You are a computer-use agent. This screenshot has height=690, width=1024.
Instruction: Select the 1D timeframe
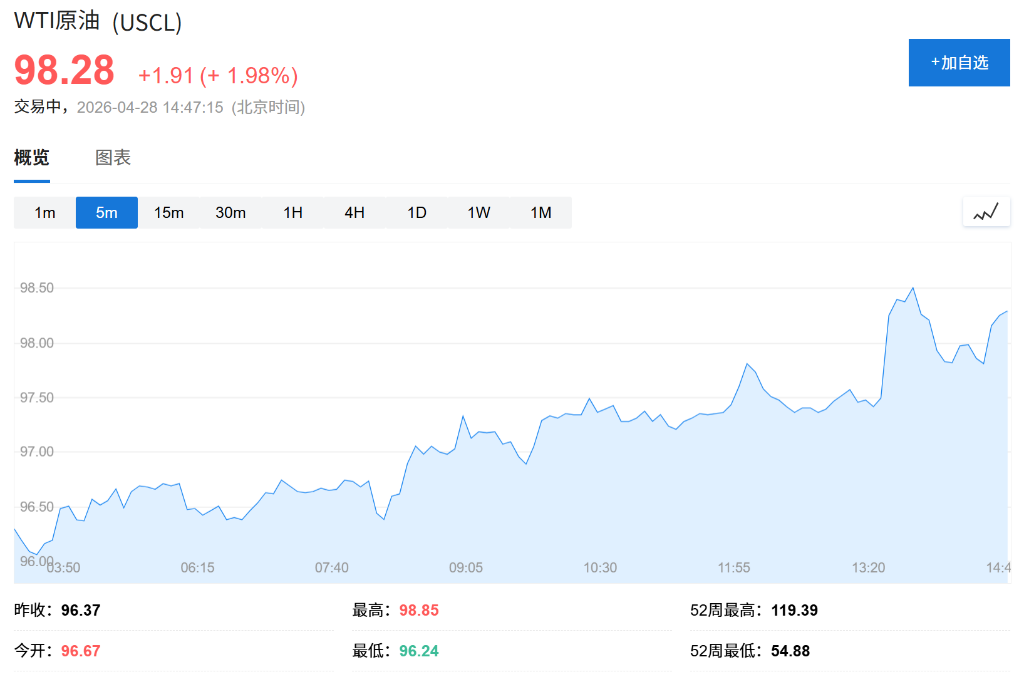(x=416, y=212)
